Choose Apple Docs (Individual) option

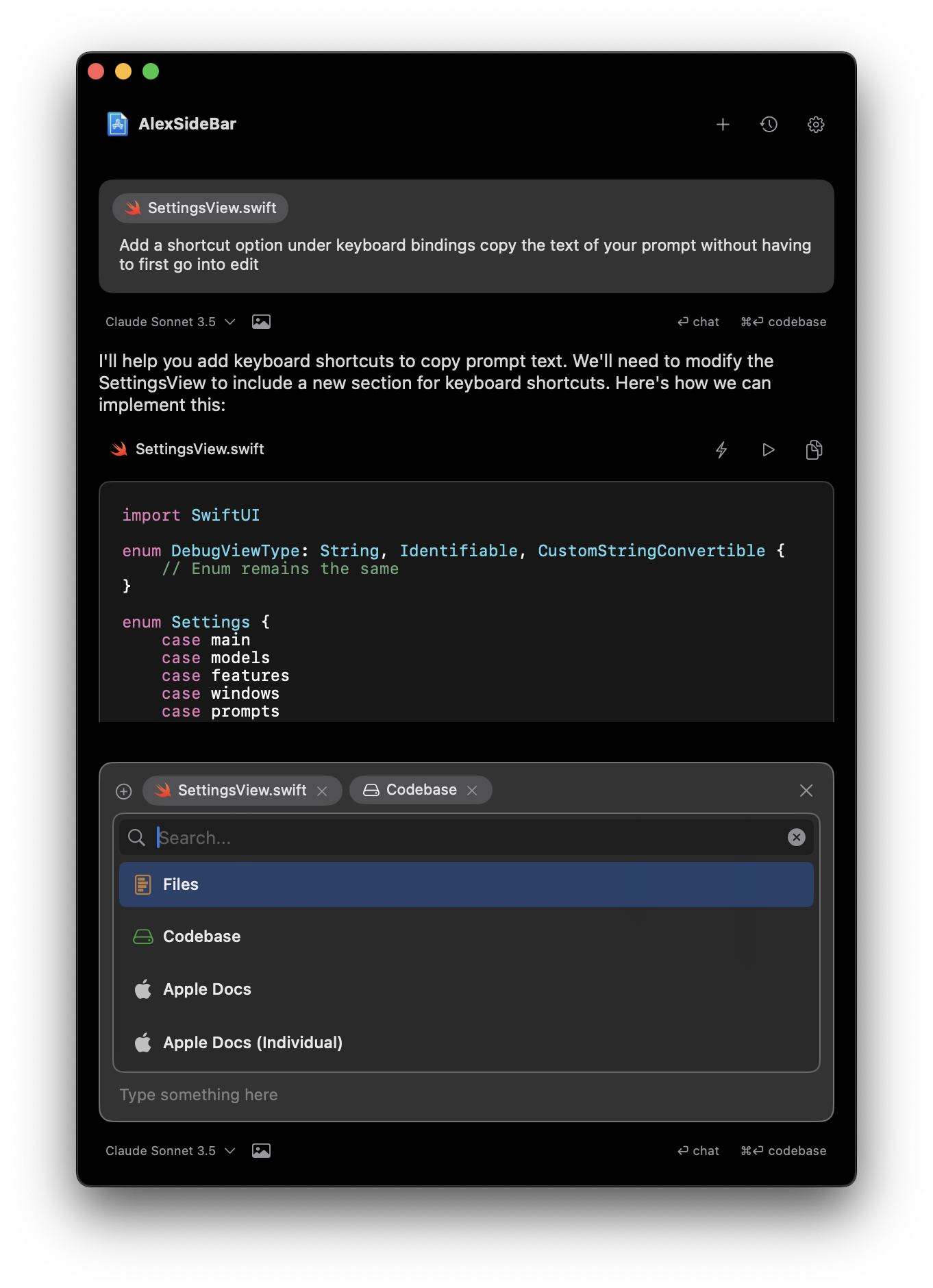point(466,1043)
